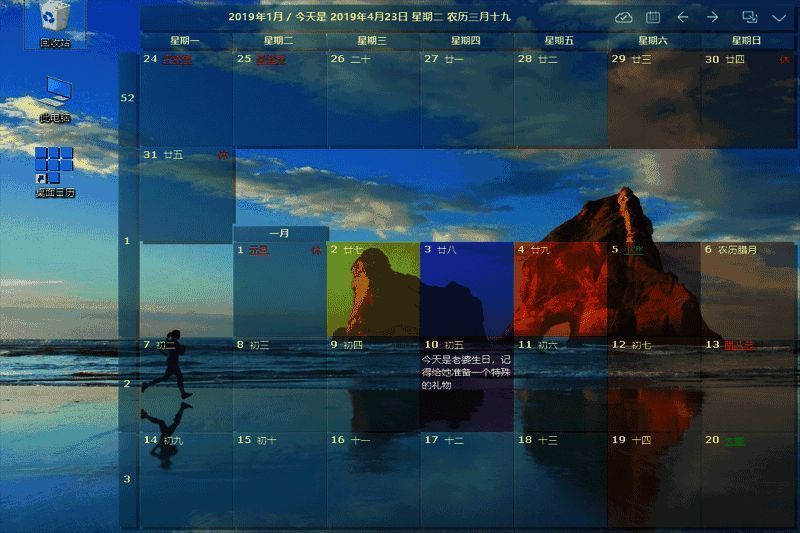Select the 6 农历腊月 date cell

tap(748, 290)
